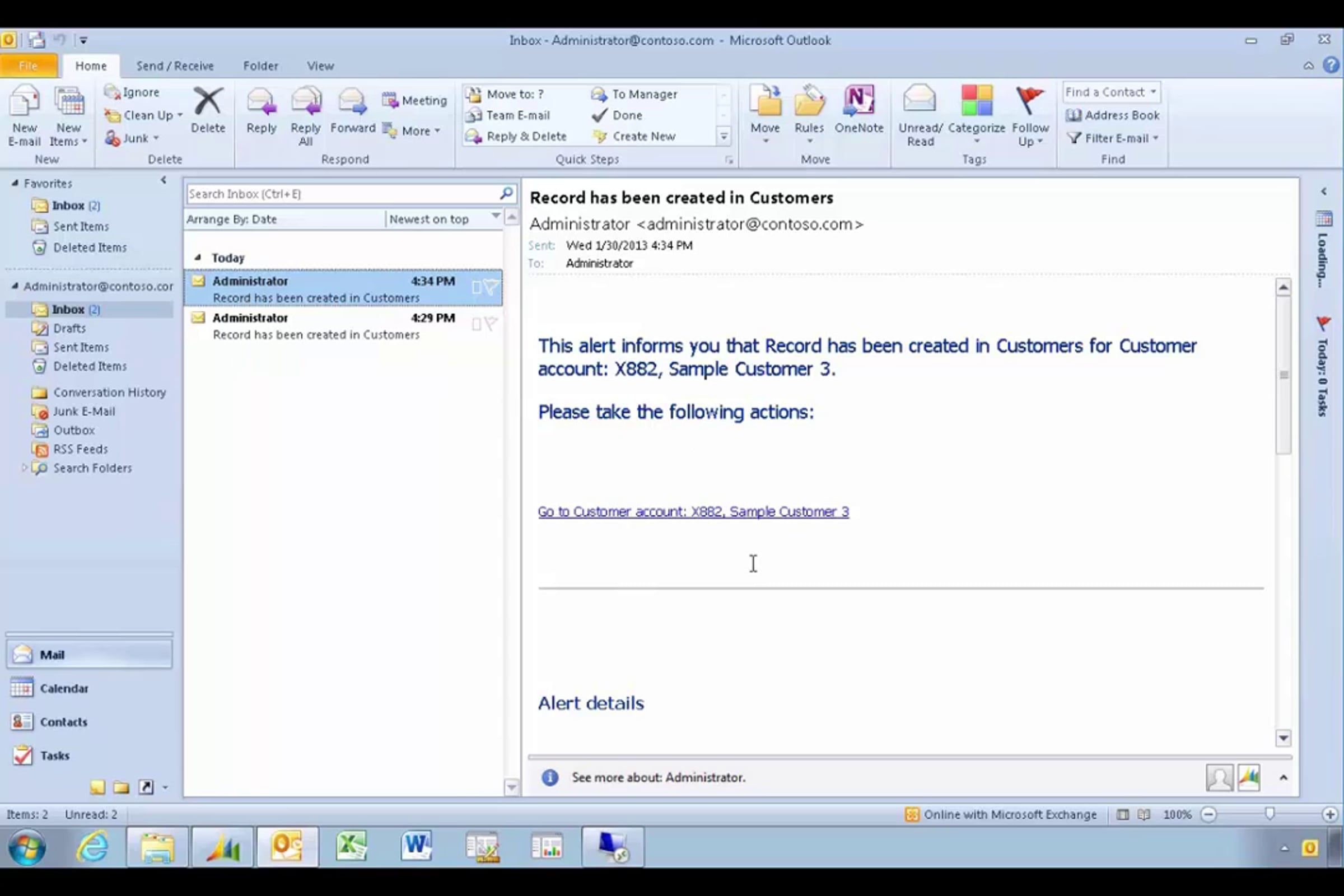
Task: Expand the Search Folders tree item
Action: 24,468
